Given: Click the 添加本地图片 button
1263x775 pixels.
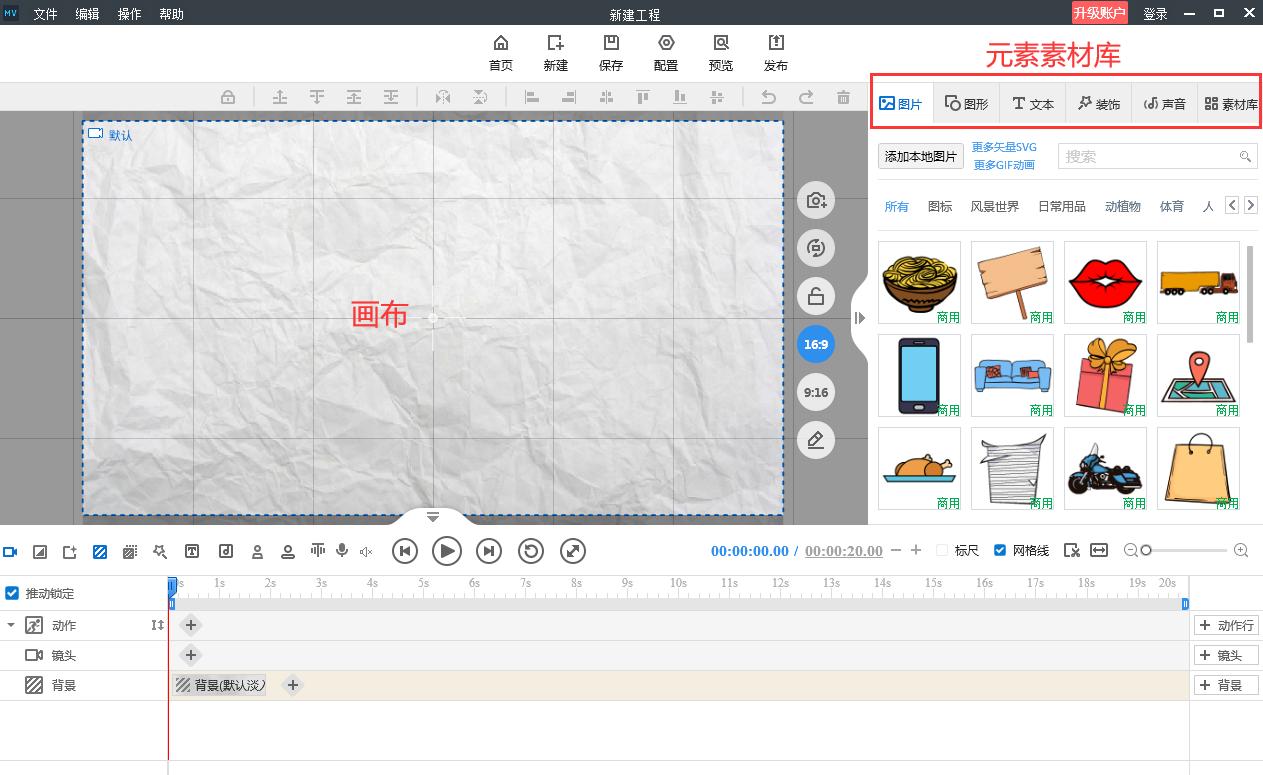Looking at the screenshot, I should tap(920, 156).
